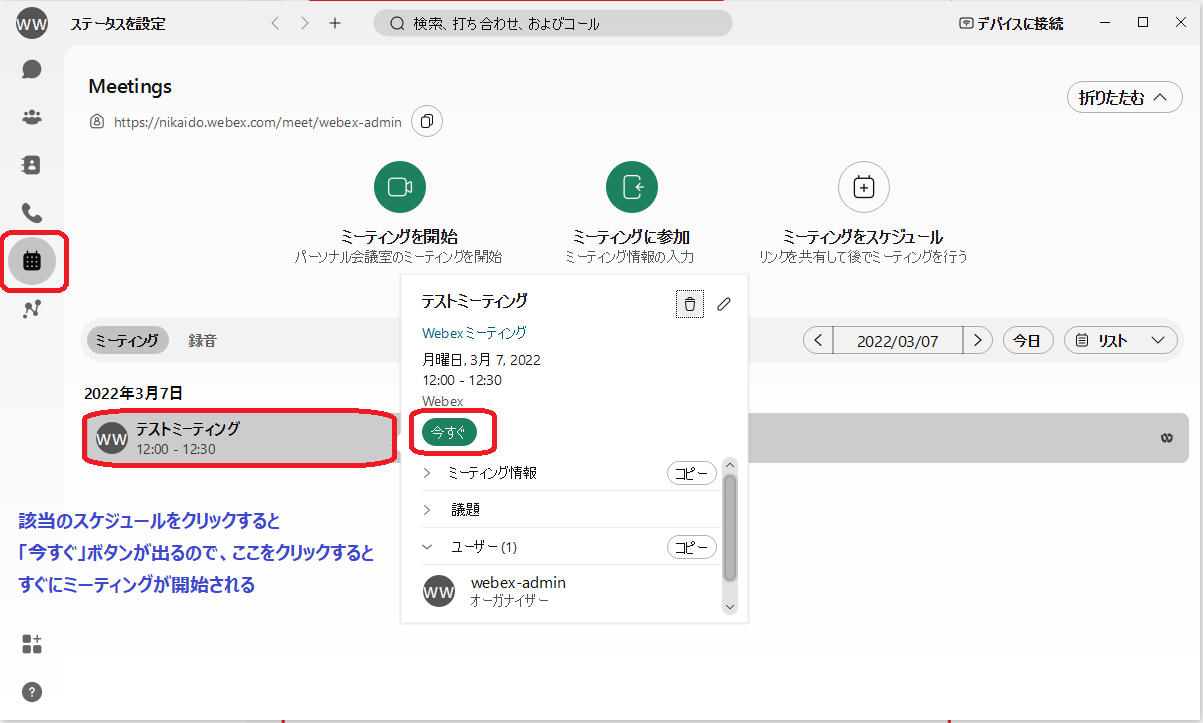This screenshot has height=723, width=1203.
Task: Open the Calling phone icon
Action: [32, 212]
